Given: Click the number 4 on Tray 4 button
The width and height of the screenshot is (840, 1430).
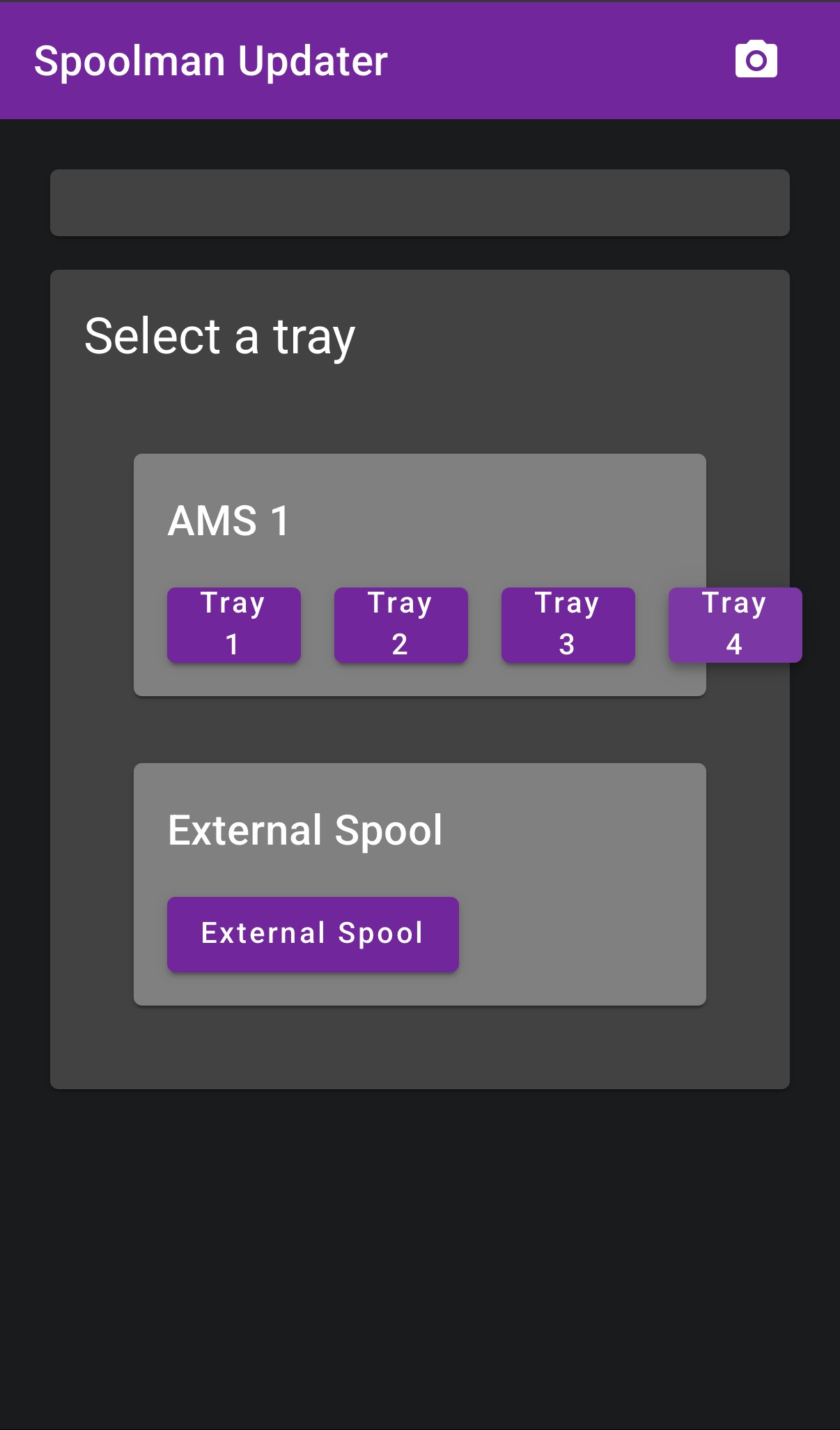Looking at the screenshot, I should point(733,645).
